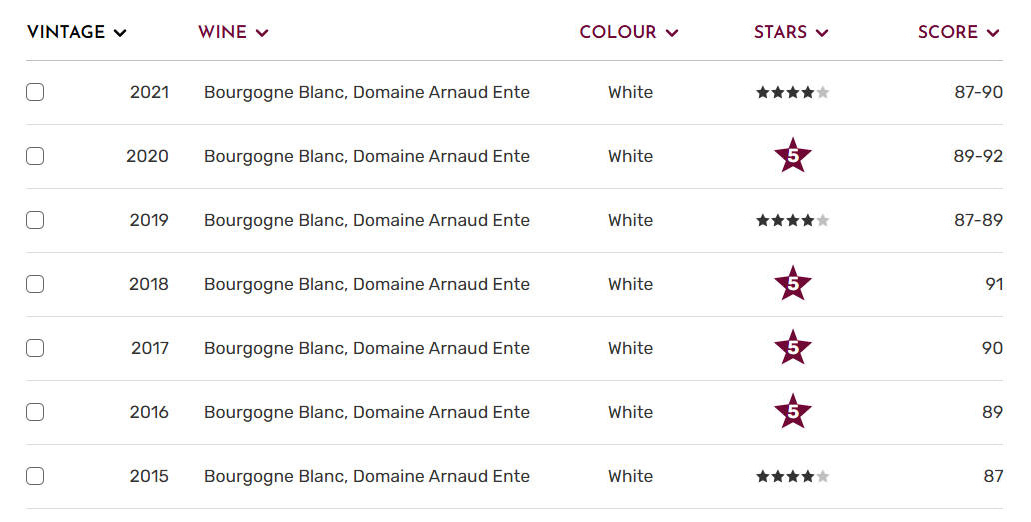Expand the Colour column header dropdown
Image resolution: width=1031 pixels, height=522 pixels.
(x=629, y=32)
